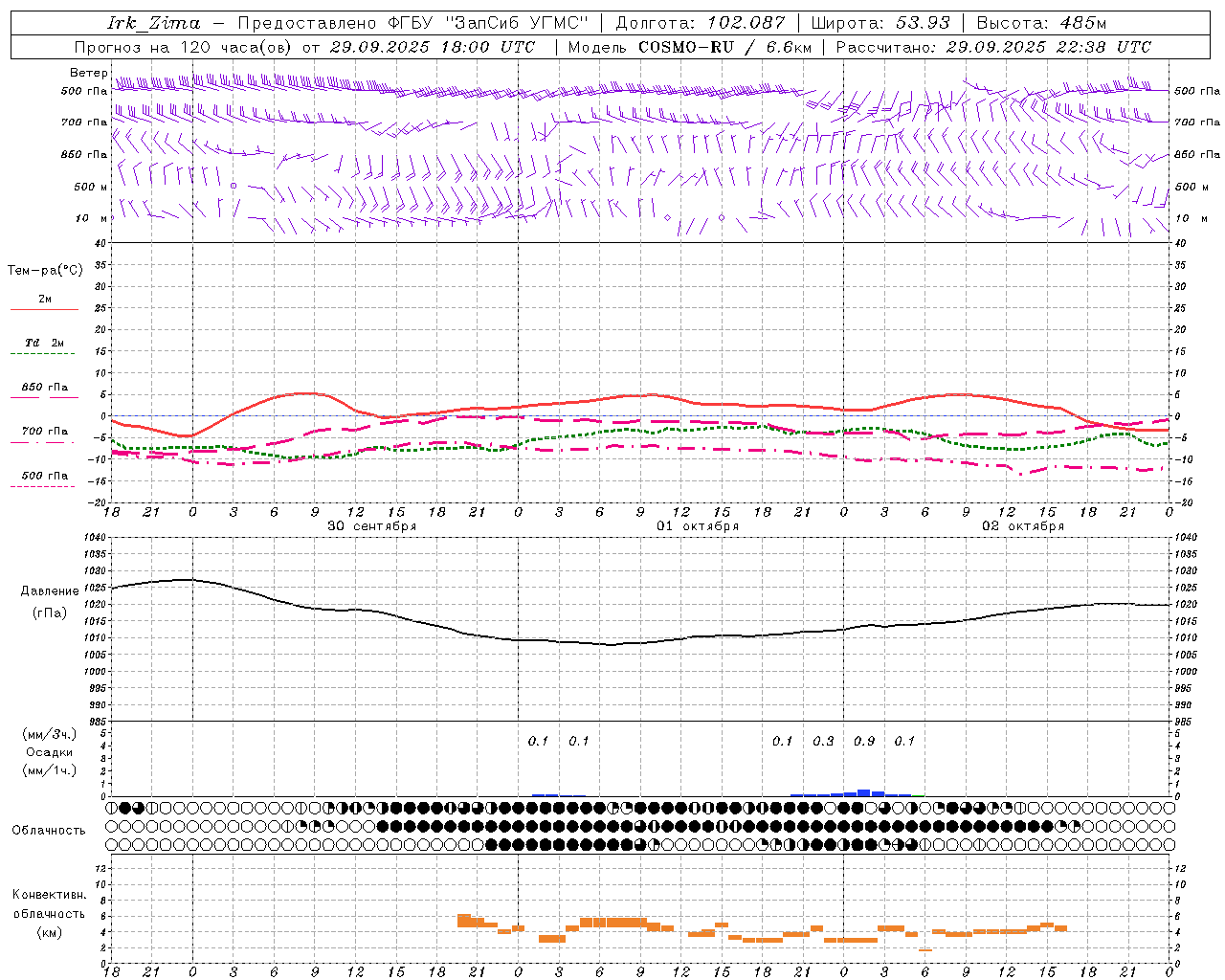Click the latitude value 53.93
The height and width of the screenshot is (980, 1225).
pos(924,23)
